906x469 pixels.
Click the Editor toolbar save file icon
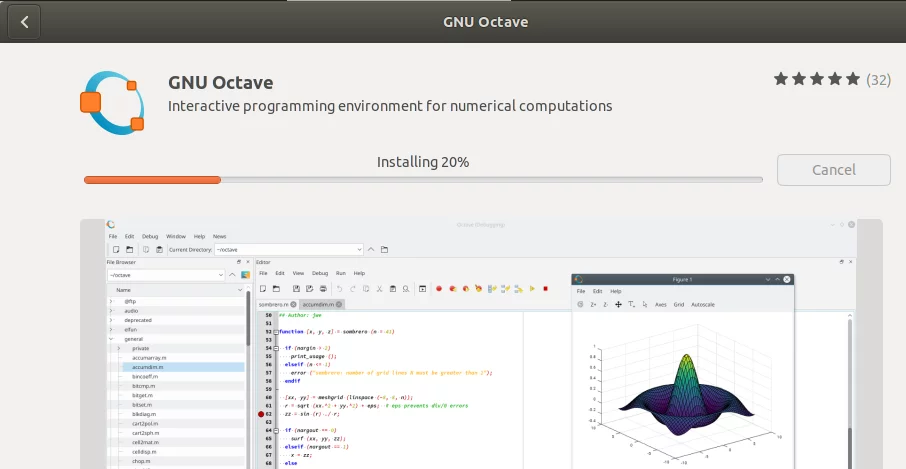tap(296, 289)
